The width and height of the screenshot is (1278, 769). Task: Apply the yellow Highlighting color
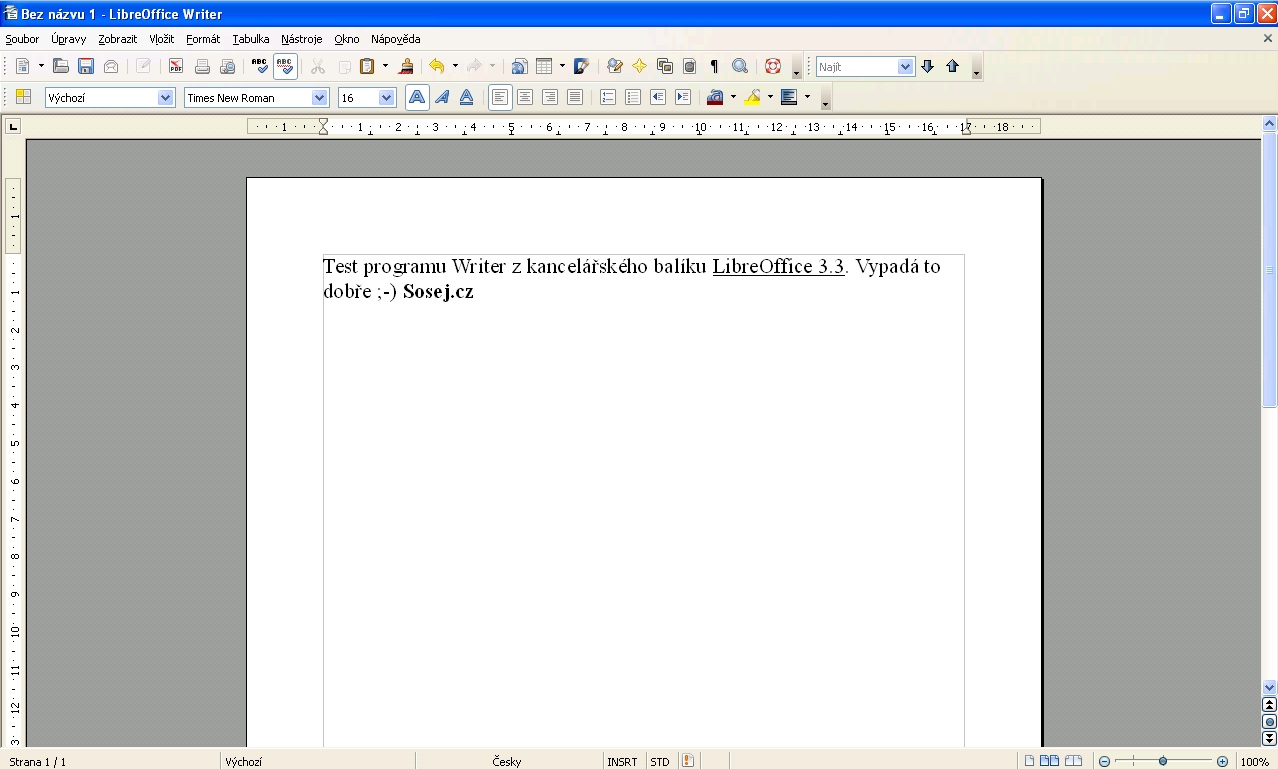pos(752,98)
